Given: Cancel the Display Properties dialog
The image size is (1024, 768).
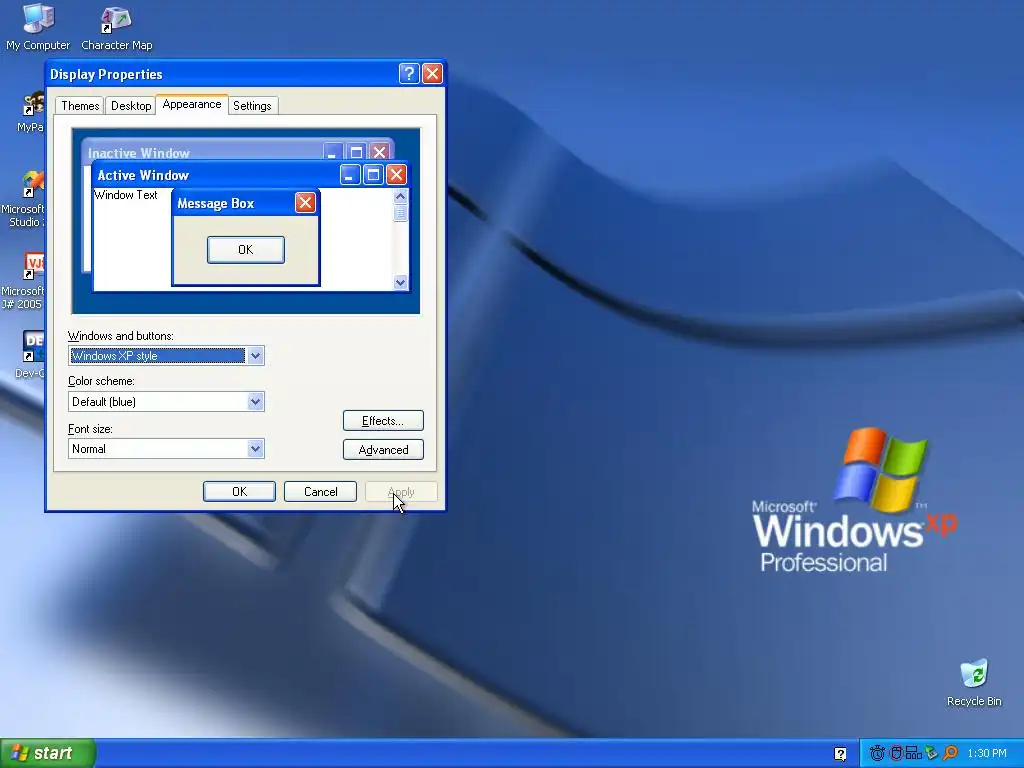Looking at the screenshot, I should point(320,491).
